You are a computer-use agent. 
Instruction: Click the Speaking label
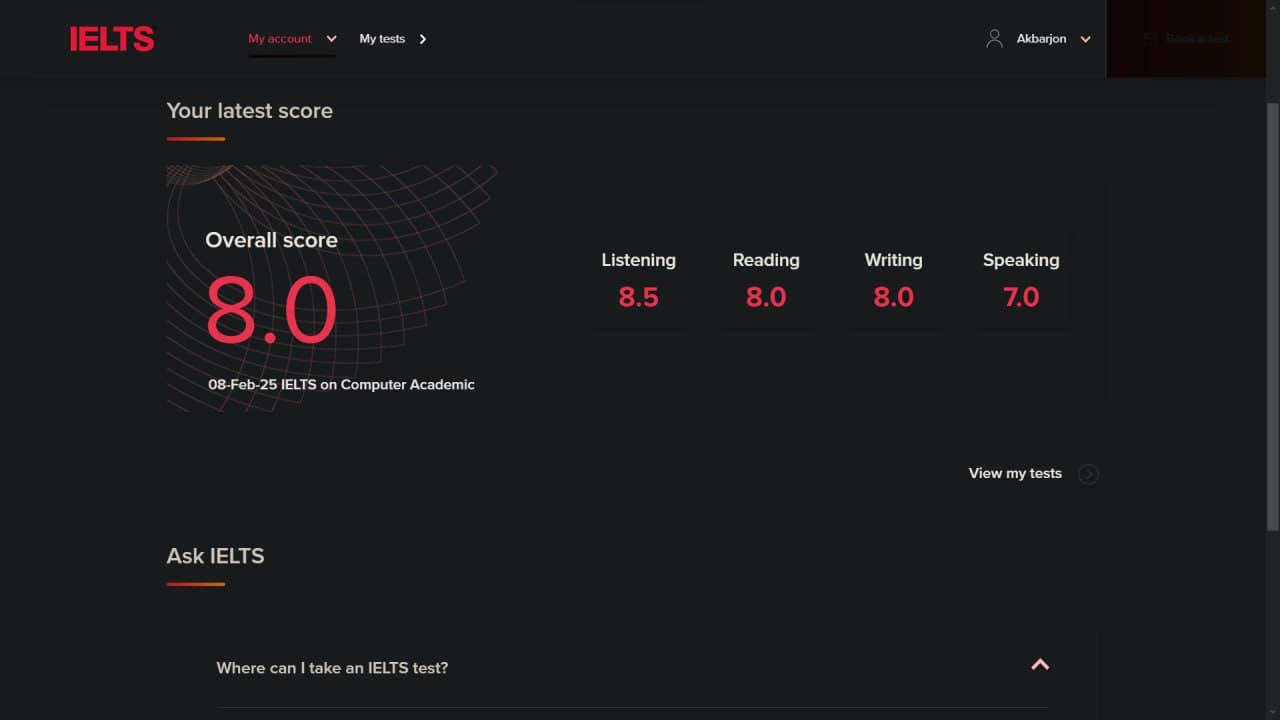point(1021,260)
